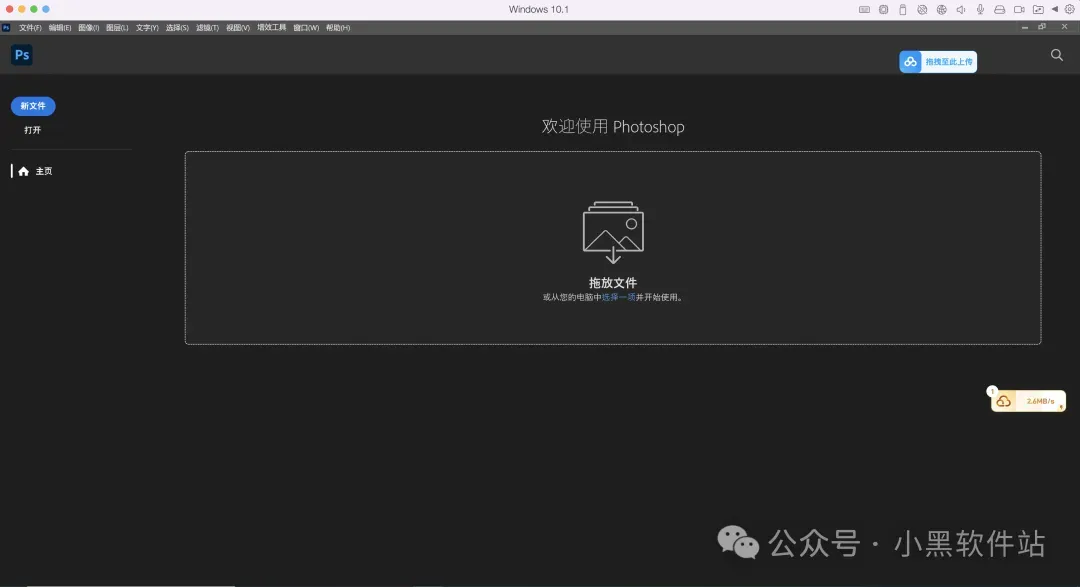Click the keyboard icon in Parallels toolbar
The height and width of the screenshot is (587, 1080).
[x=864, y=10]
